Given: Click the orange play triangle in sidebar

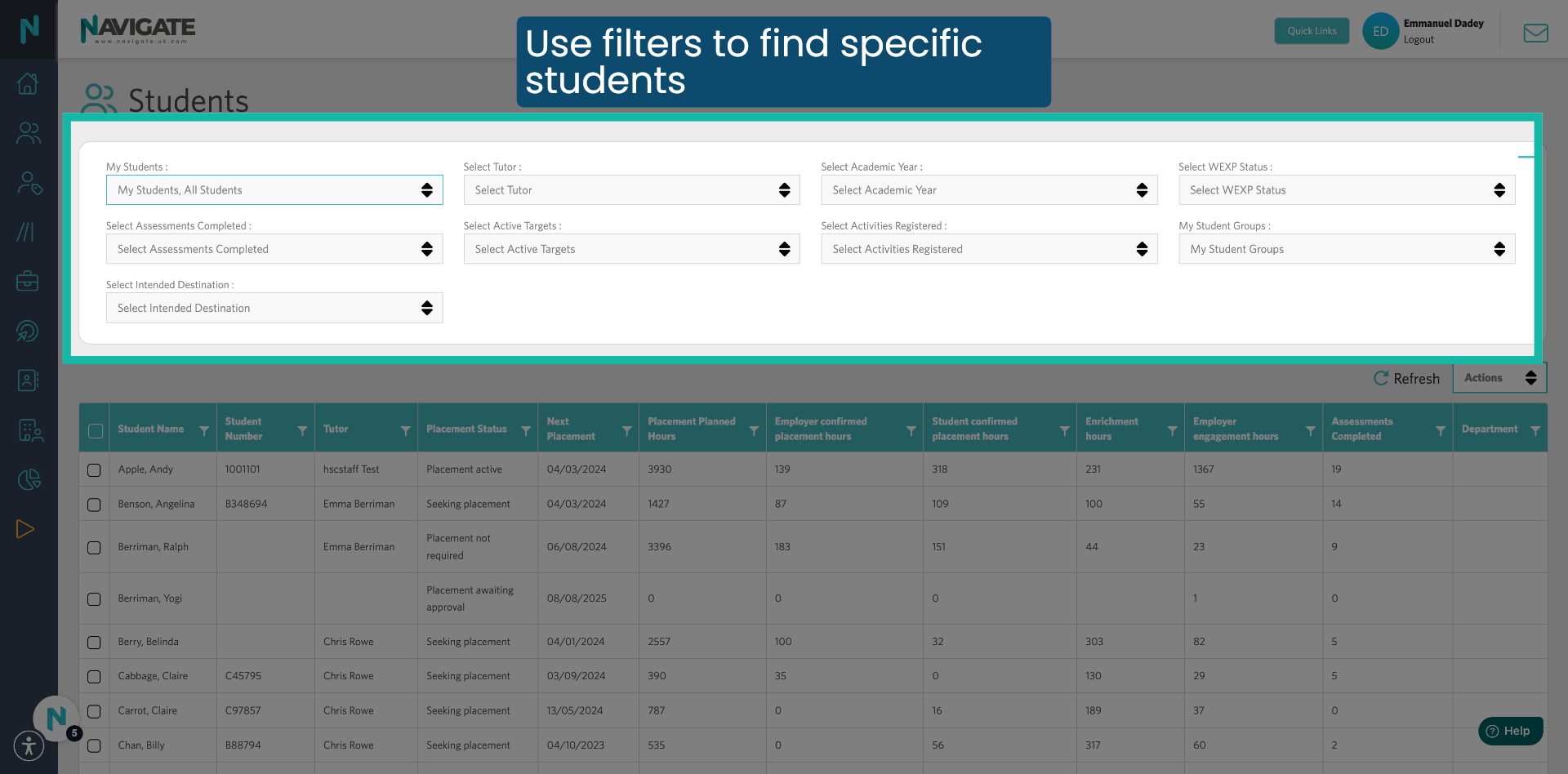Looking at the screenshot, I should tap(25, 529).
